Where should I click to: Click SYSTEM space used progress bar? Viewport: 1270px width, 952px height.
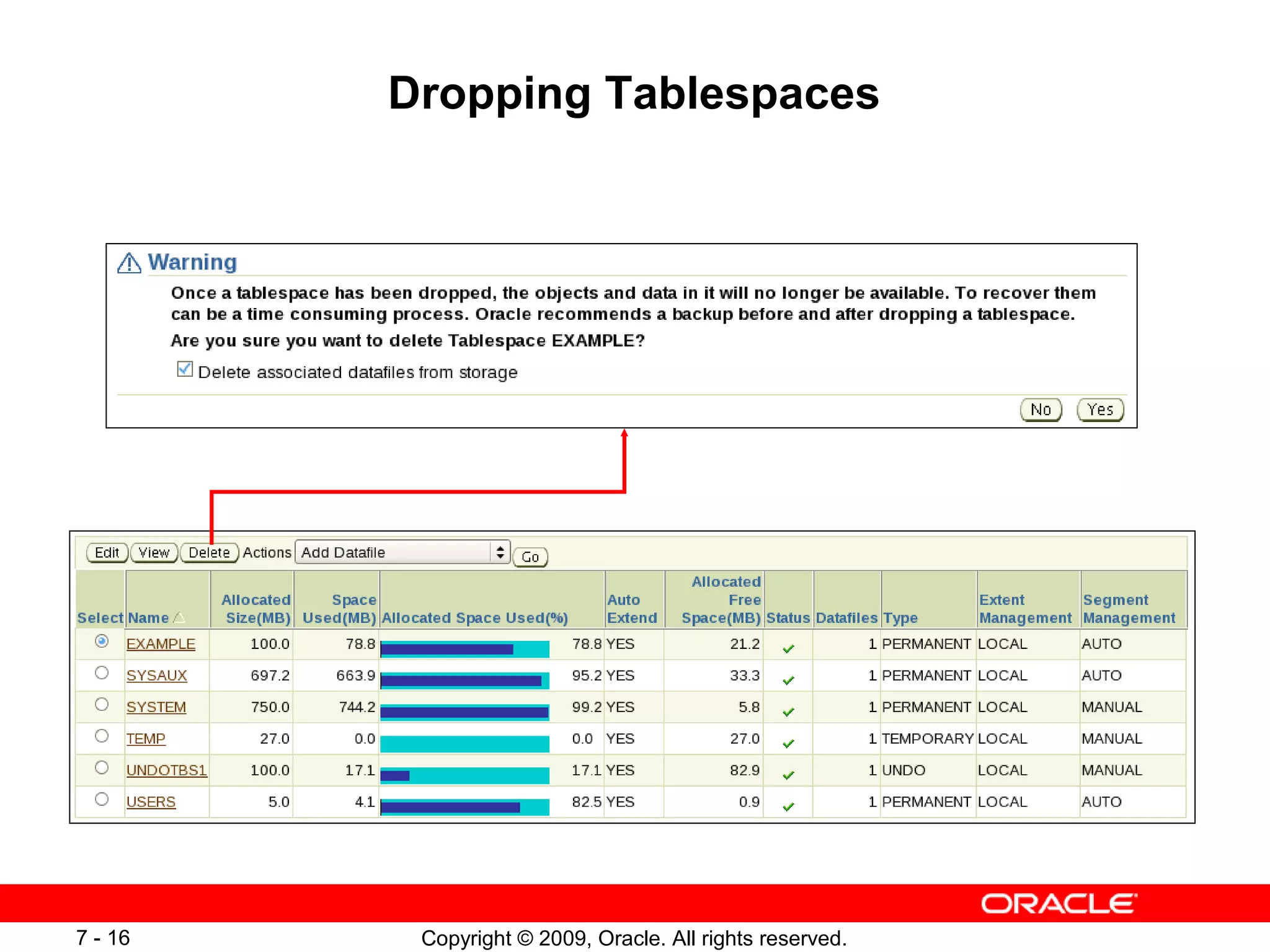(x=464, y=712)
